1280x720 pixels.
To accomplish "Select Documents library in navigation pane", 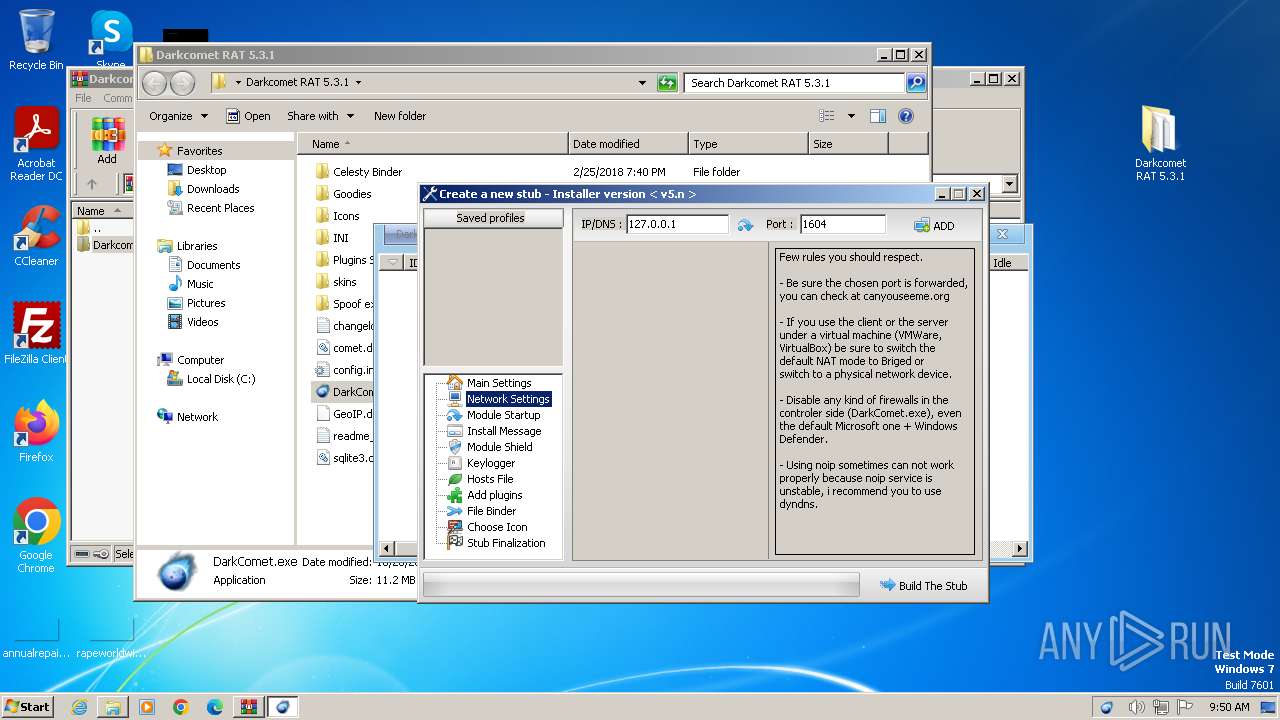I will [213, 265].
